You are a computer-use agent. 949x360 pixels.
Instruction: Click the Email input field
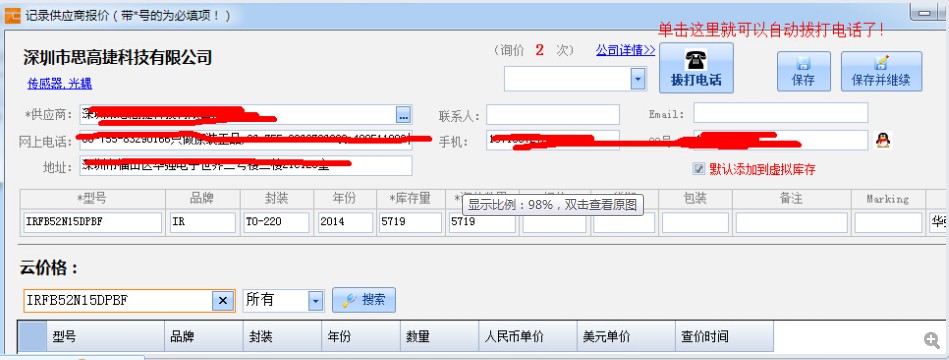[781, 113]
